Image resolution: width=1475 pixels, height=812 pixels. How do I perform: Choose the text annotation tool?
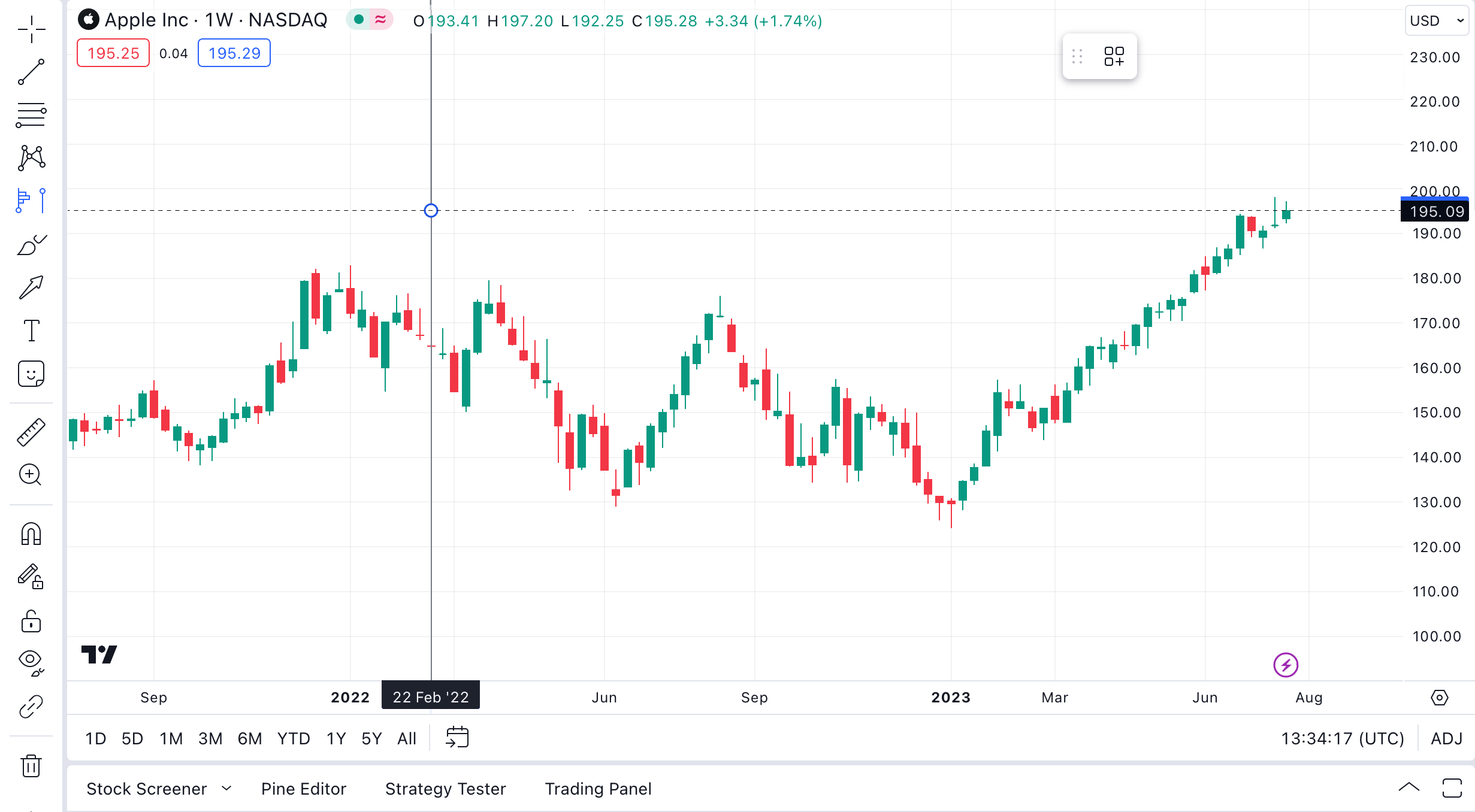pos(31,331)
